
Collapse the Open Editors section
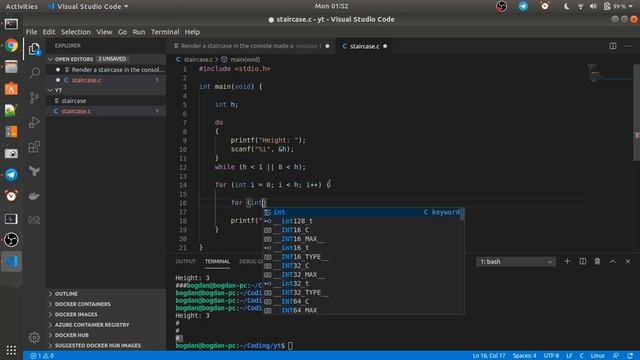point(106,59)
